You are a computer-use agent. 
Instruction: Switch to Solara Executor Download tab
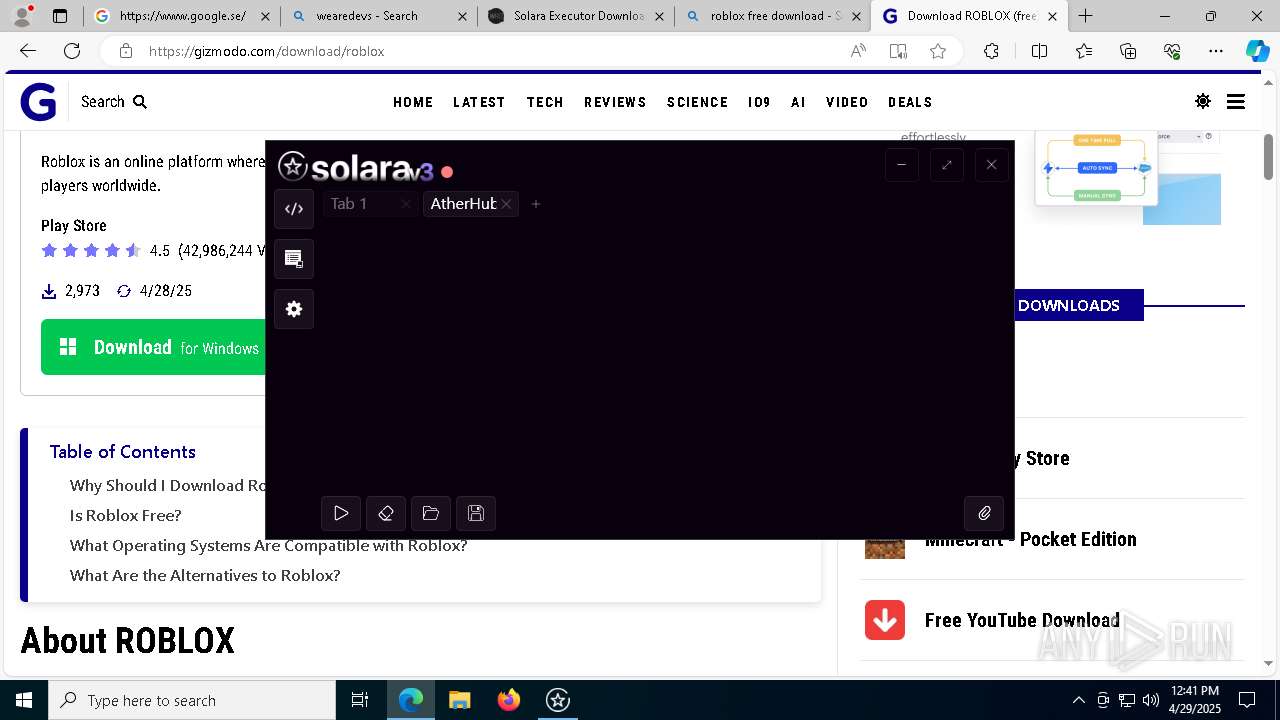pyautogui.click(x=575, y=16)
